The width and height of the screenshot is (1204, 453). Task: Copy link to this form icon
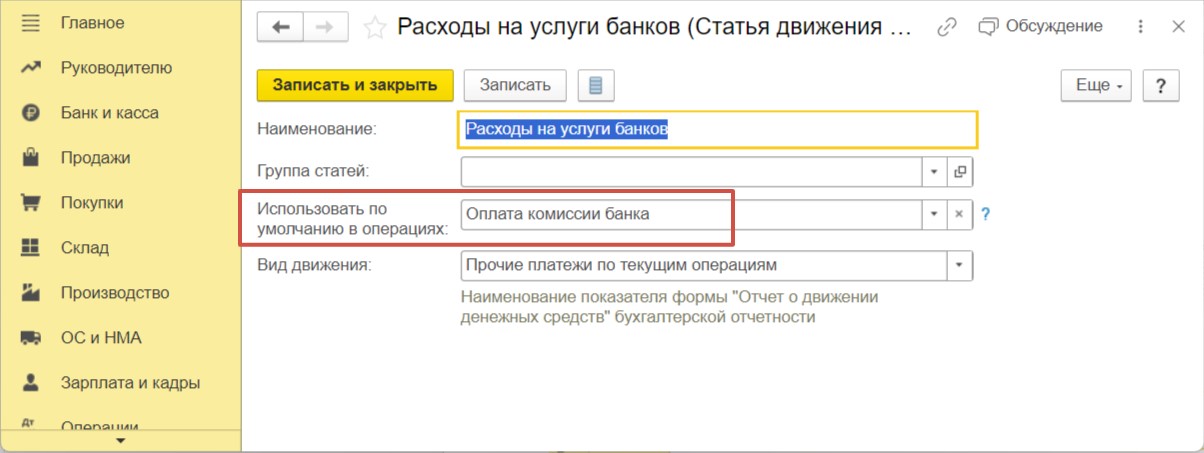(x=946, y=27)
